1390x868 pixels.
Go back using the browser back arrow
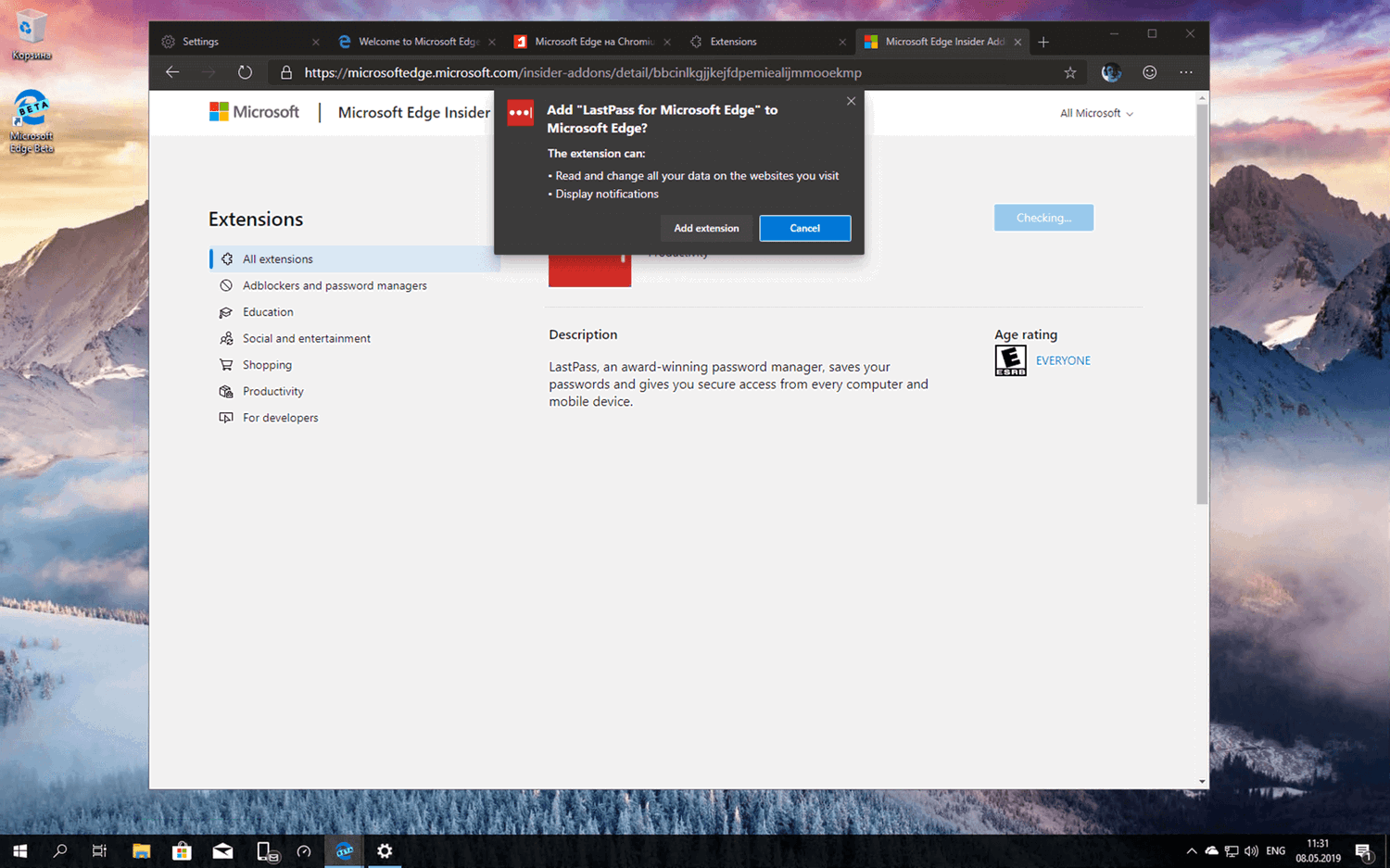[172, 72]
